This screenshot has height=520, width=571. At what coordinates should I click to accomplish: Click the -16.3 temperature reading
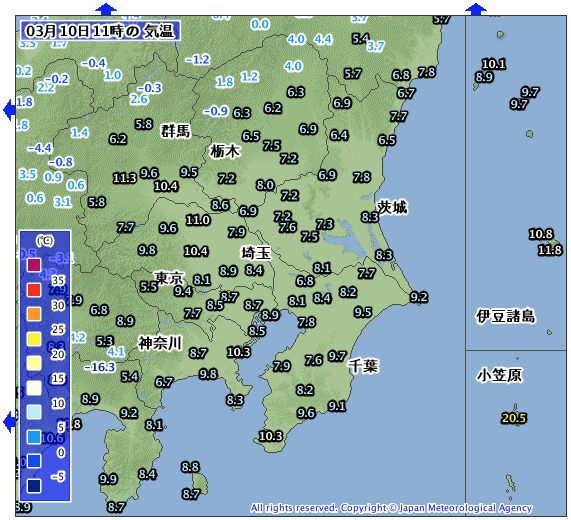[99, 367]
